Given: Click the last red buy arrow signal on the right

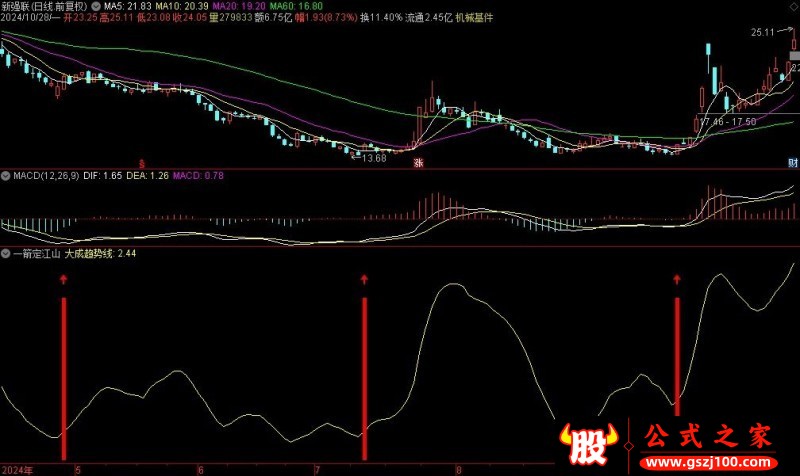Looking at the screenshot, I should [677, 279].
